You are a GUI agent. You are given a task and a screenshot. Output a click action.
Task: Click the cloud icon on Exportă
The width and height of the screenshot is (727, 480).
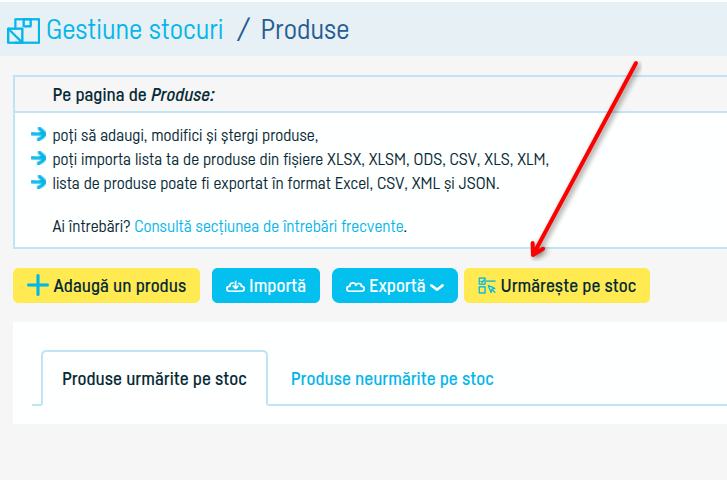click(356, 287)
